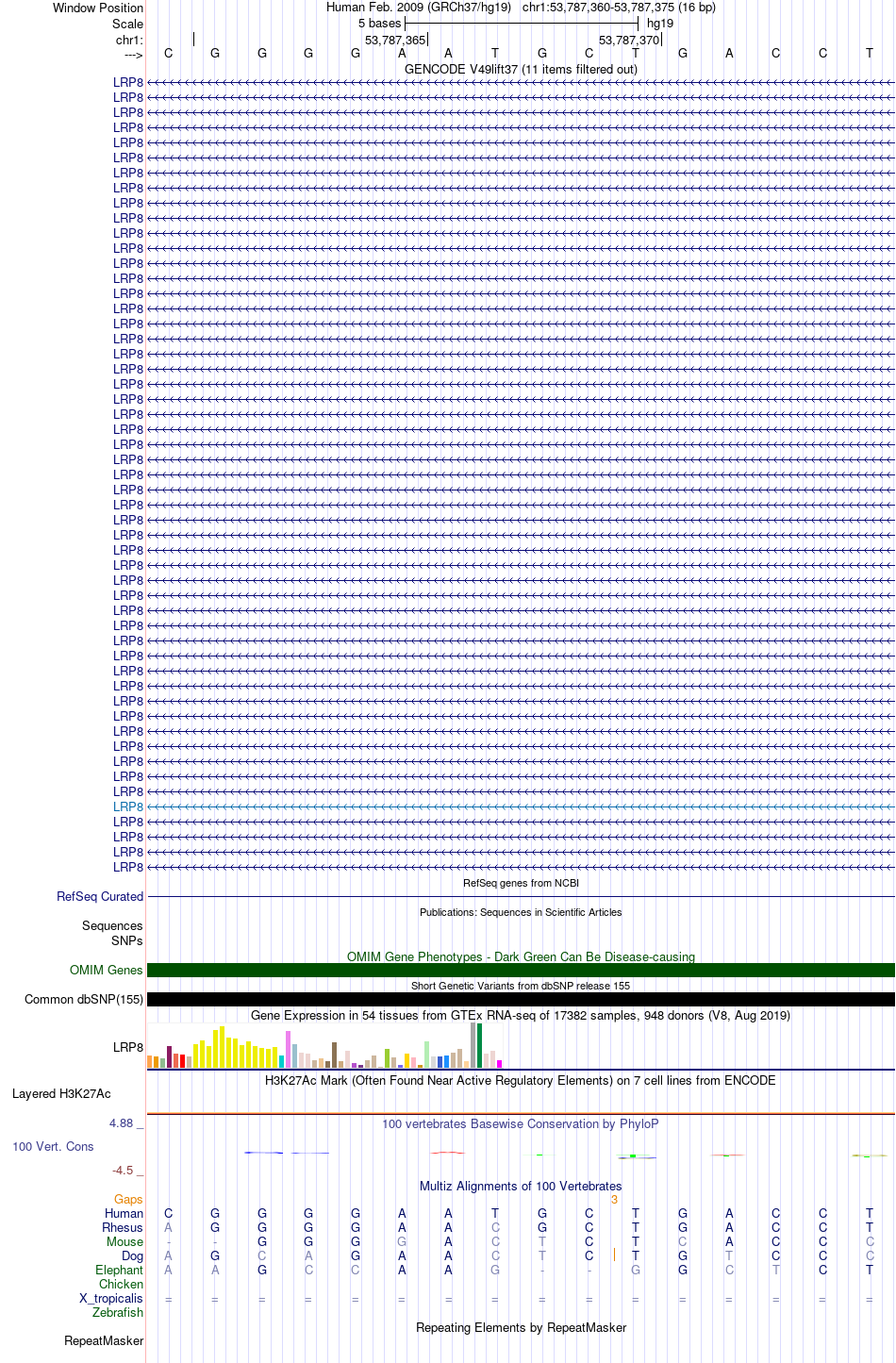Select the Scale track label
This screenshot has width=896, height=1363.
point(127,24)
